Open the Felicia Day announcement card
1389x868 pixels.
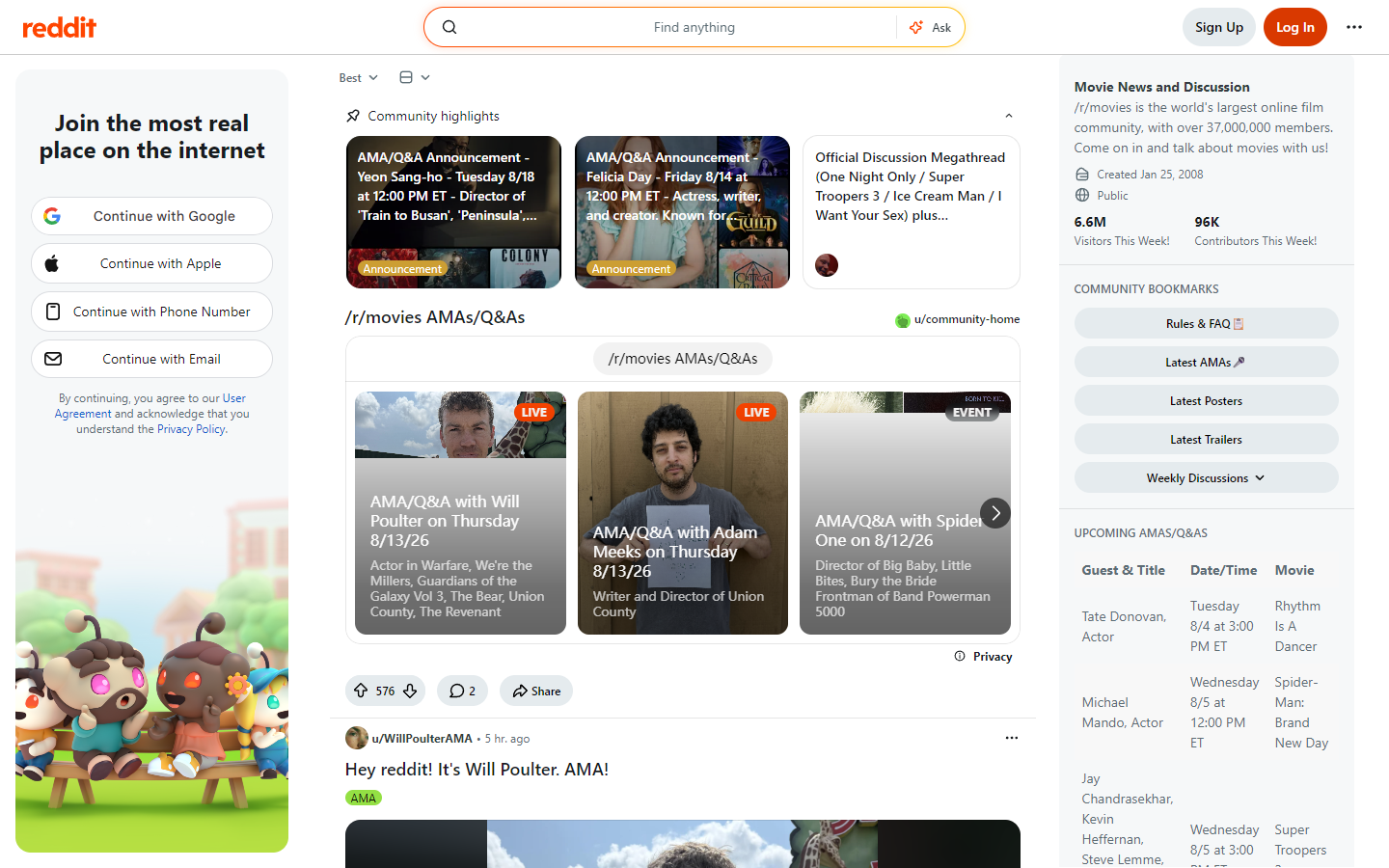tap(682, 212)
